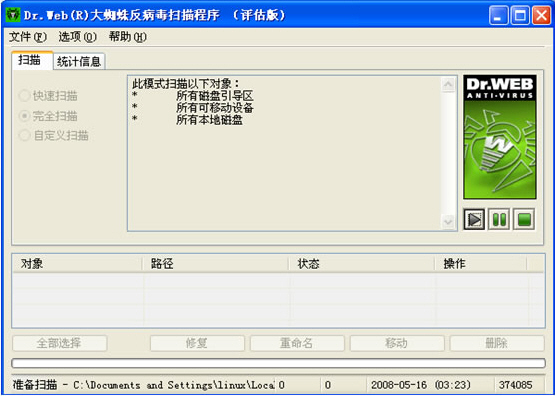Open the 选项(O) menu
555x396 pixels.
[x=78, y=37]
